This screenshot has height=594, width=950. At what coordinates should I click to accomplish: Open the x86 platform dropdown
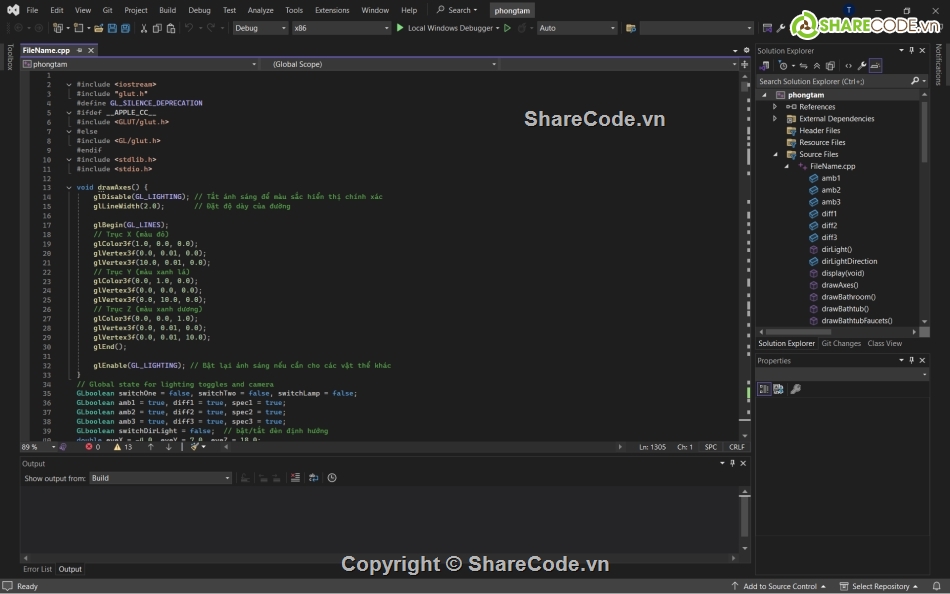341,28
